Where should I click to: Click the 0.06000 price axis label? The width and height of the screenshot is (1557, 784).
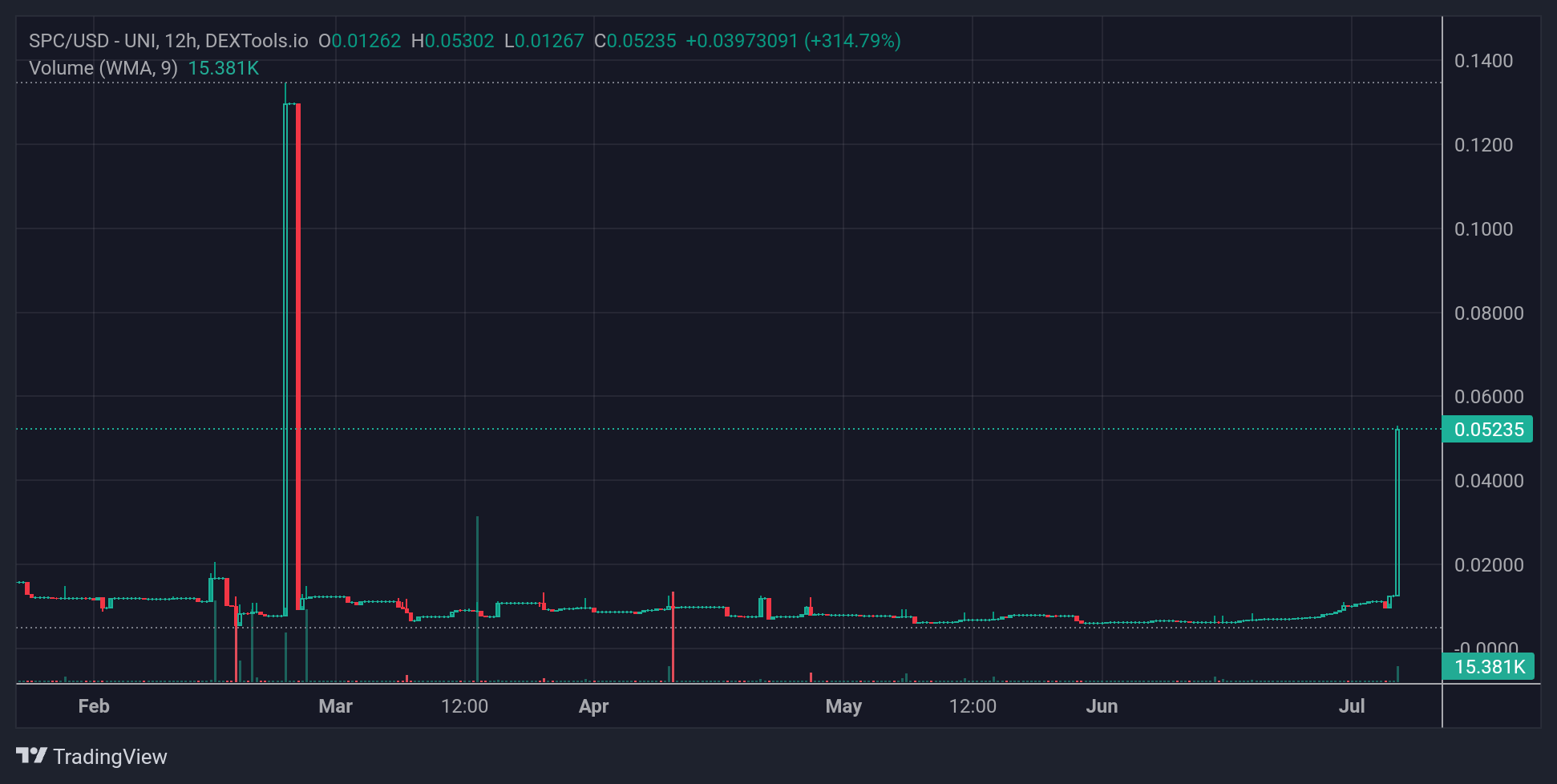1489,397
